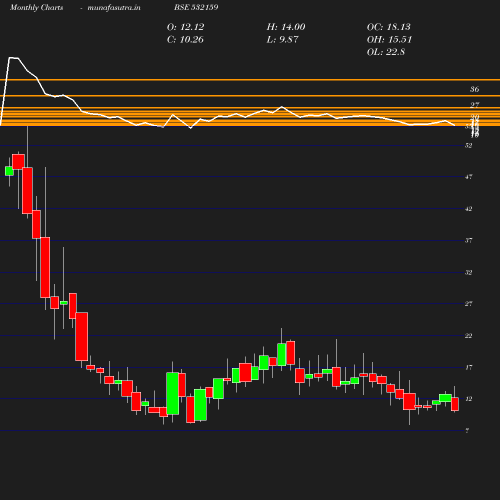Click the "32" price axis label

coord(469,272)
